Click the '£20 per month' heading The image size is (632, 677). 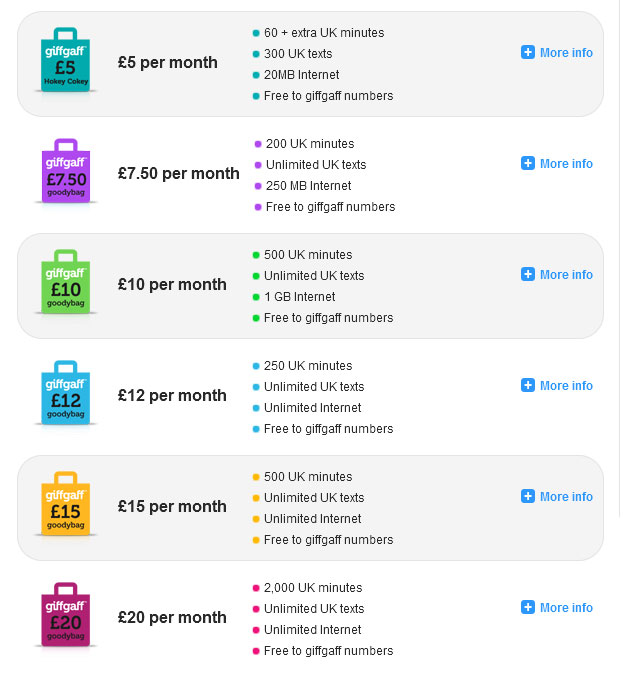click(172, 617)
